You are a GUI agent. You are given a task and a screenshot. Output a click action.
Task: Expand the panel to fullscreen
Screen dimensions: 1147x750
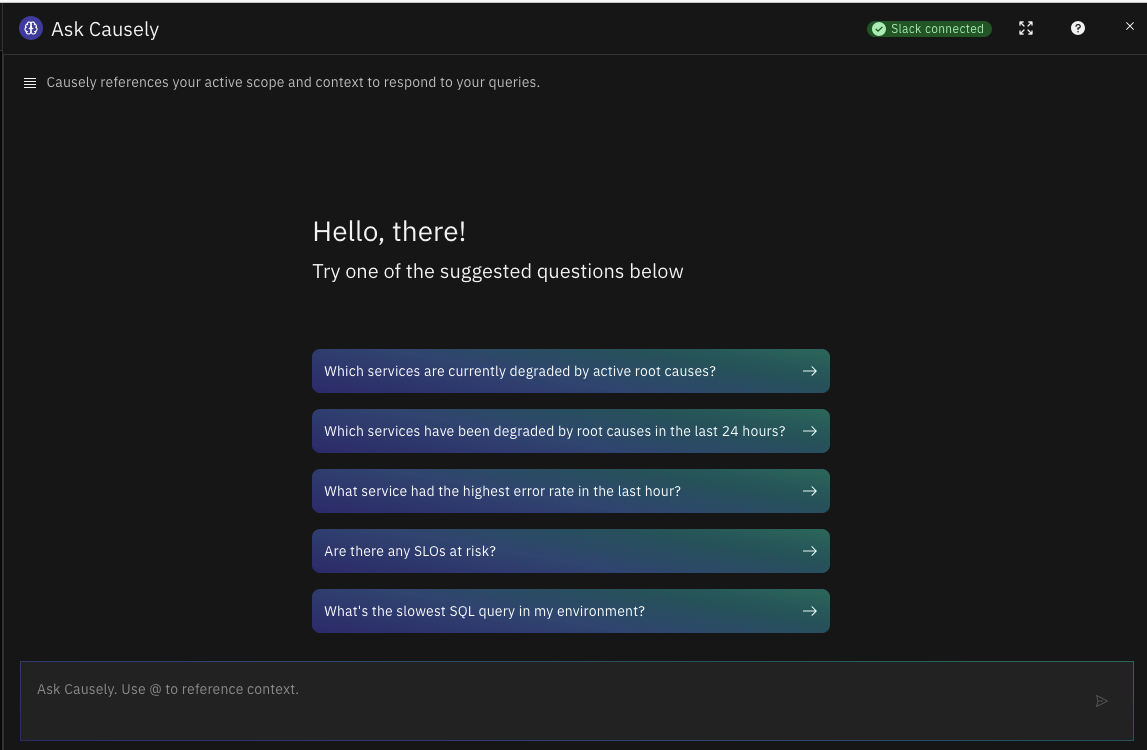(1026, 29)
